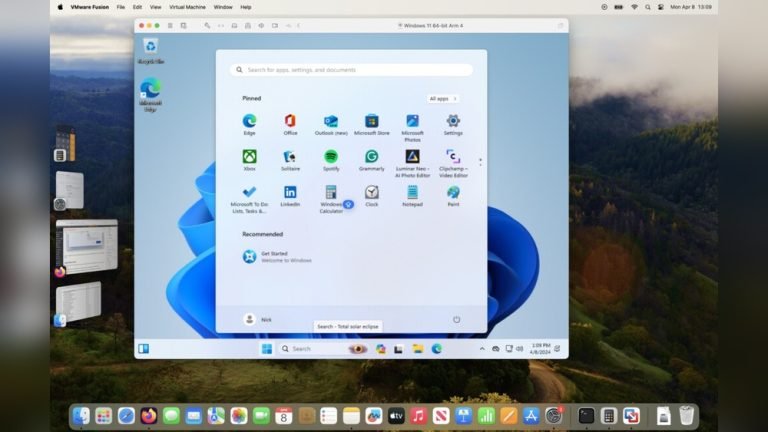Launch the Xbox app
768x432 pixels.
coord(249,160)
